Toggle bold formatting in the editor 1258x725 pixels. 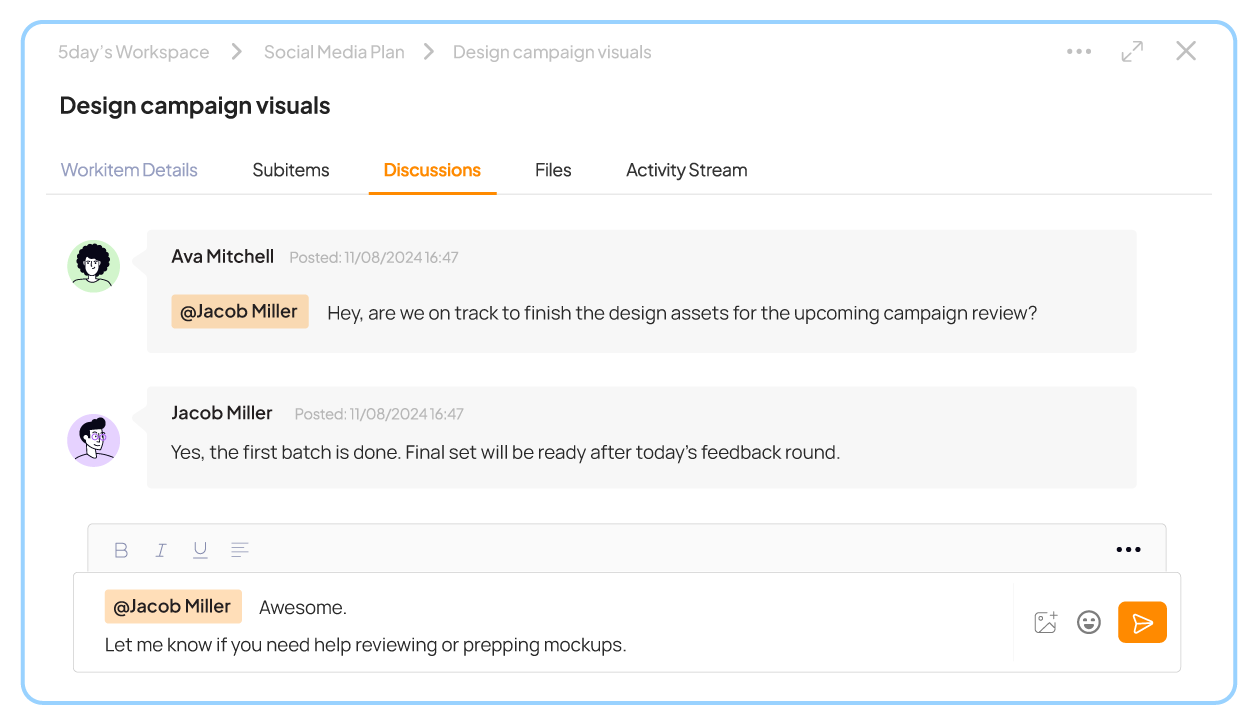coord(121,550)
